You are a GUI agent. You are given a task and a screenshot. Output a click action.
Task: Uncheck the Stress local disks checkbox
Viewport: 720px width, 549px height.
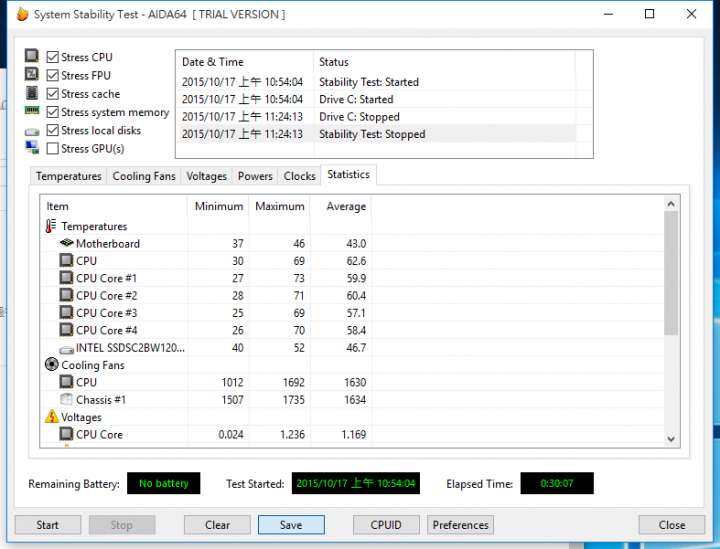pos(53,130)
